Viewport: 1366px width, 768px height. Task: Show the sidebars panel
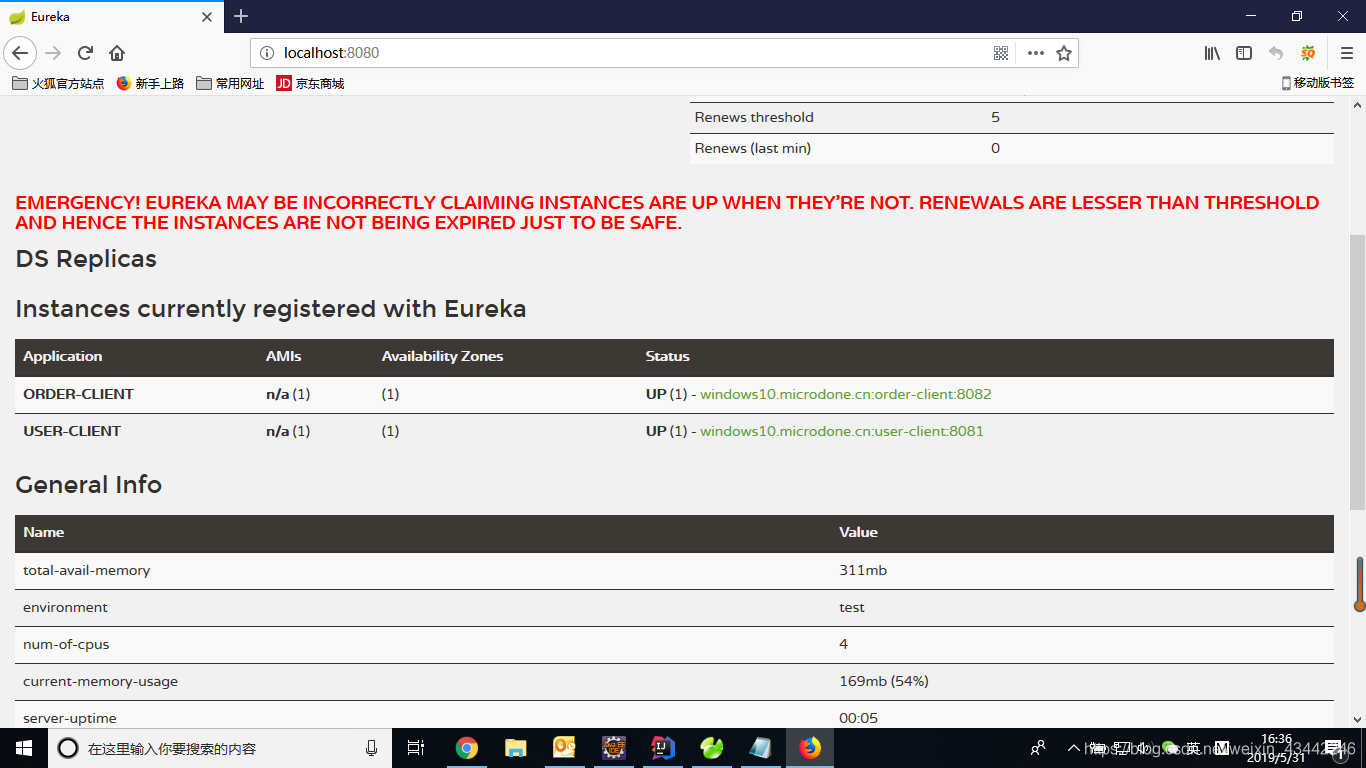[1244, 53]
